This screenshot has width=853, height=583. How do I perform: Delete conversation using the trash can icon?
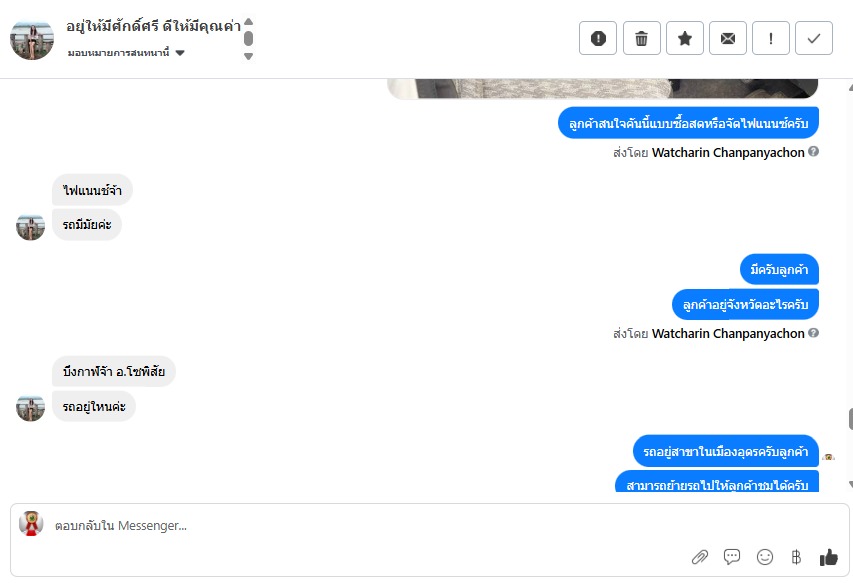641,38
